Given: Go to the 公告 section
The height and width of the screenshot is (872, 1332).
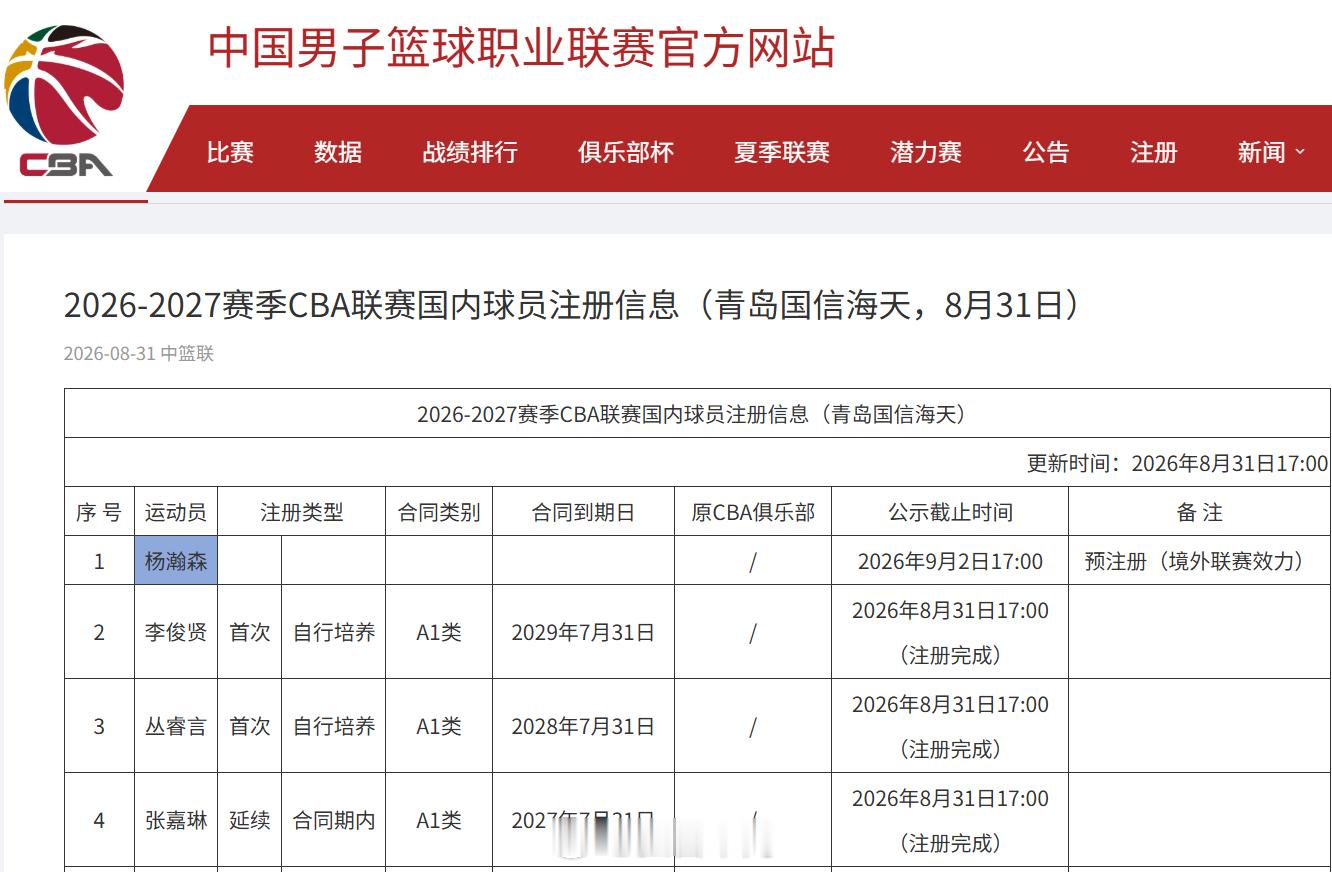Looking at the screenshot, I should [1046, 152].
